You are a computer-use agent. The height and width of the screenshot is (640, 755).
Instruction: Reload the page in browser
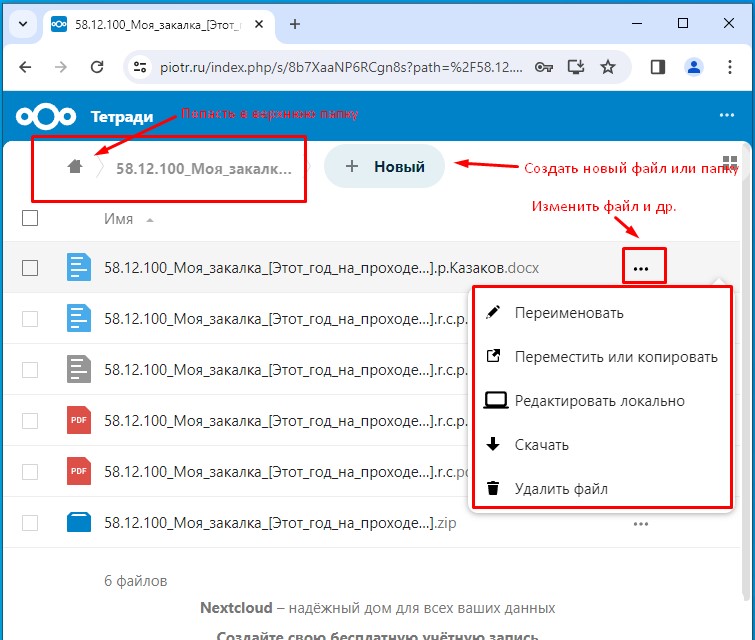97,67
